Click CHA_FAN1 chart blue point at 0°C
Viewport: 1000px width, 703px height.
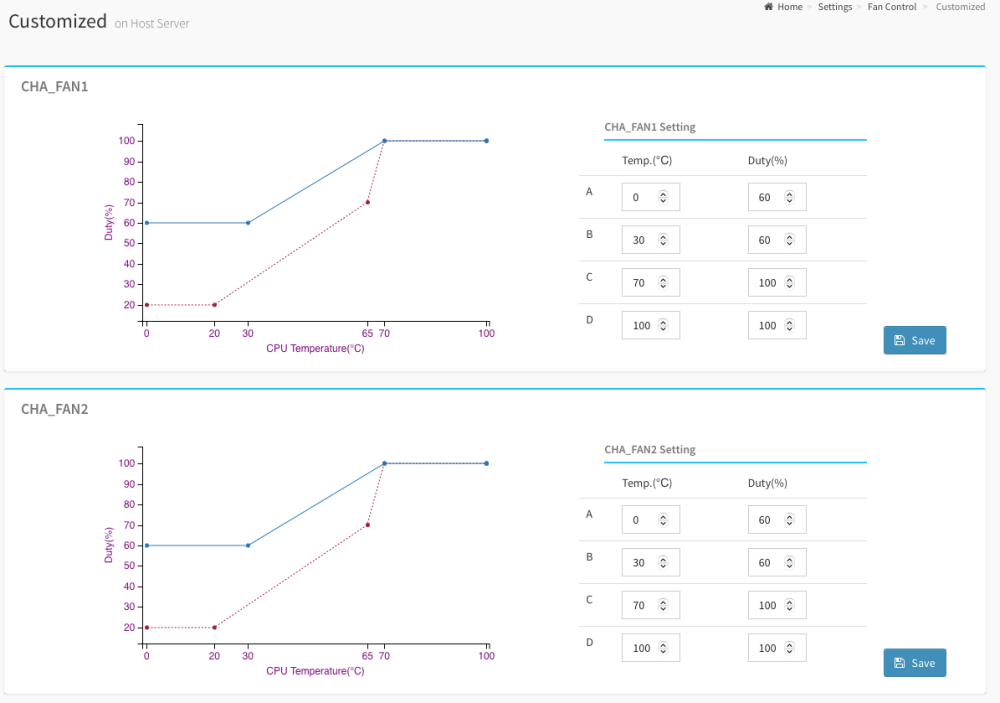point(147,223)
